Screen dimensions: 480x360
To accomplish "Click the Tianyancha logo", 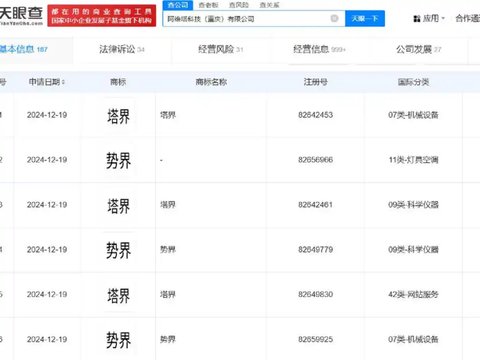I will click(21, 15).
